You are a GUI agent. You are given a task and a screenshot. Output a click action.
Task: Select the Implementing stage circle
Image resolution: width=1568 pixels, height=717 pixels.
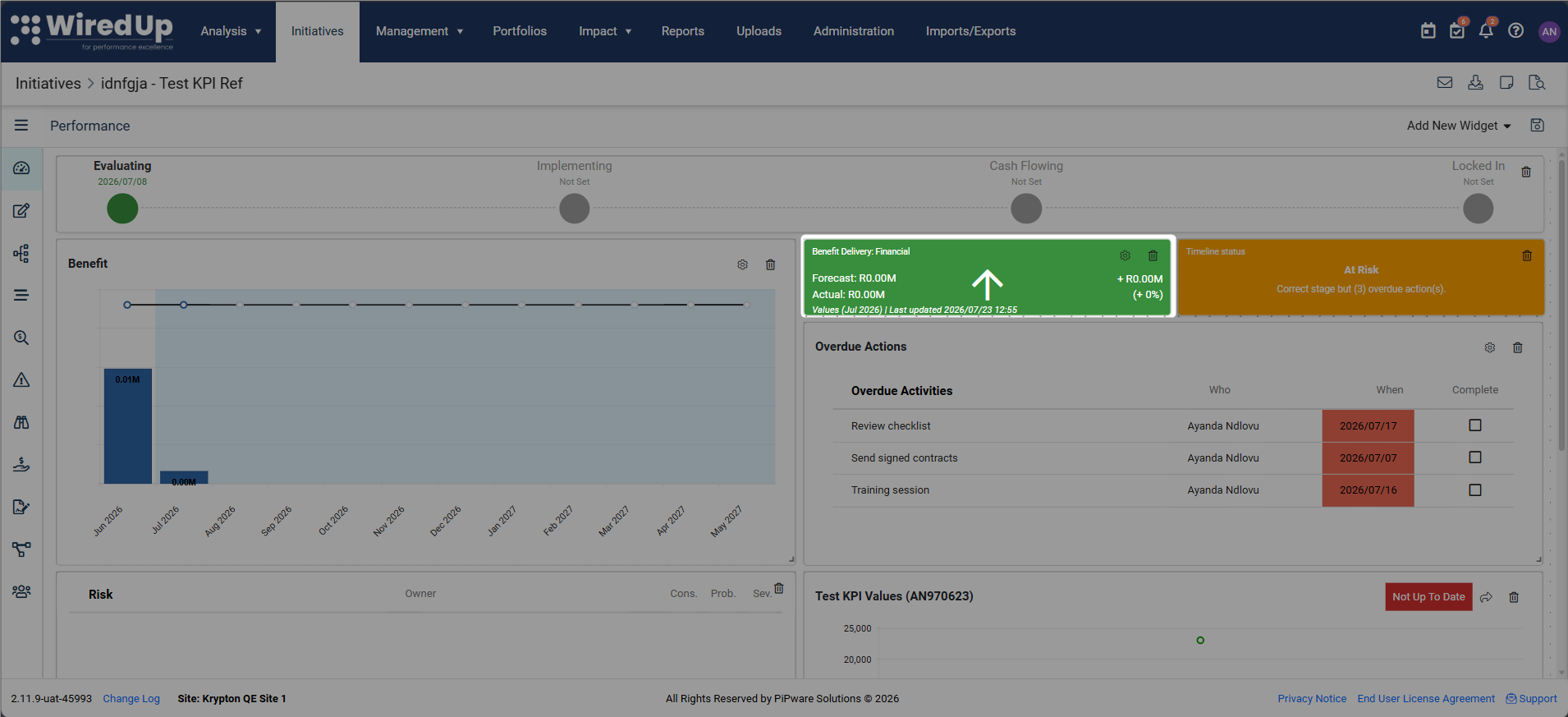coord(575,209)
